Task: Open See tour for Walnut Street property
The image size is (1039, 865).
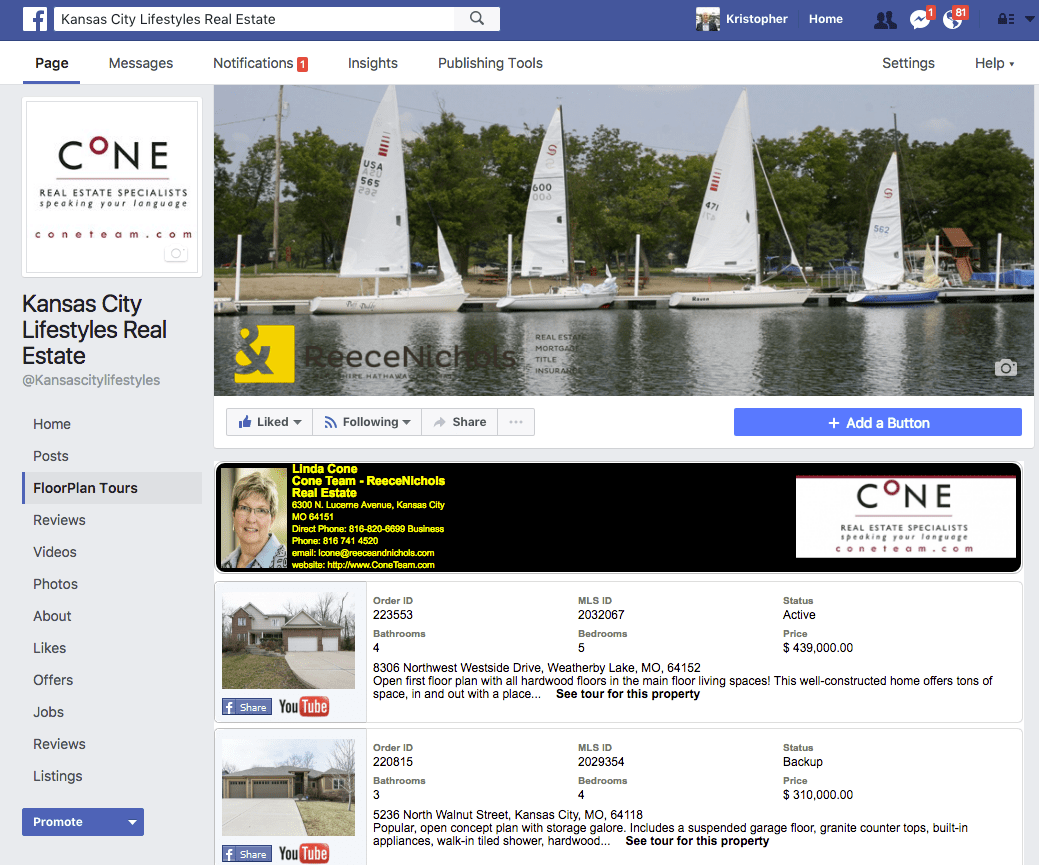Action: point(697,841)
